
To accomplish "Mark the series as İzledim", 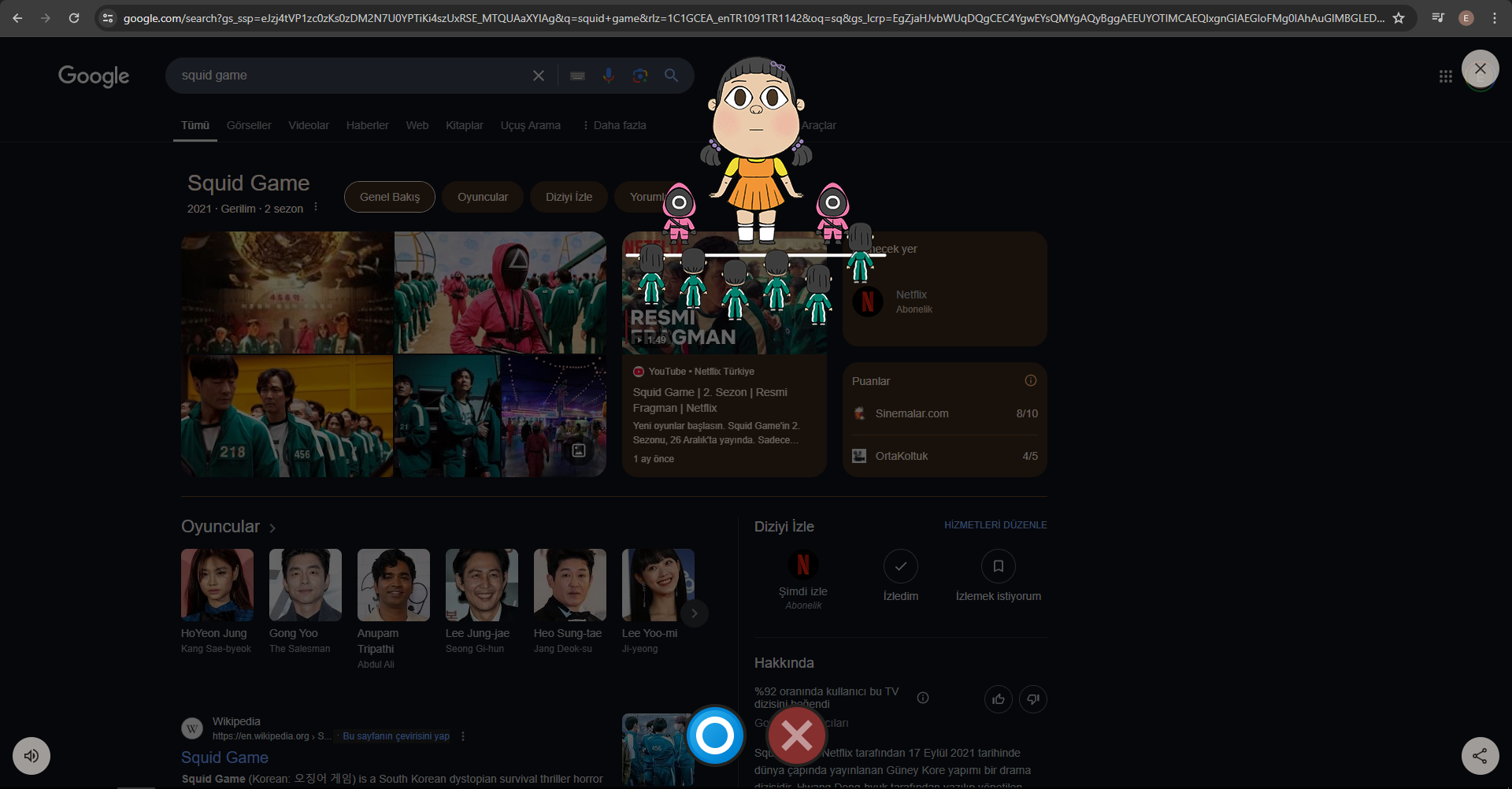I will [x=901, y=566].
